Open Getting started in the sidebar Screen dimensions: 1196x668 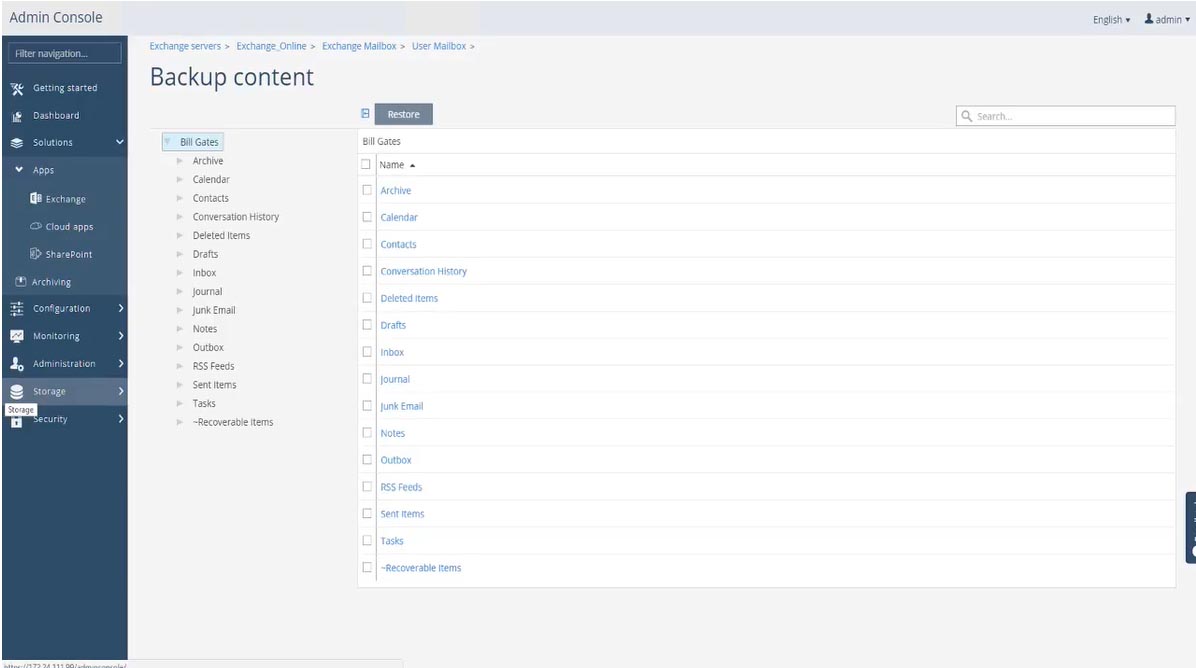click(x=65, y=88)
